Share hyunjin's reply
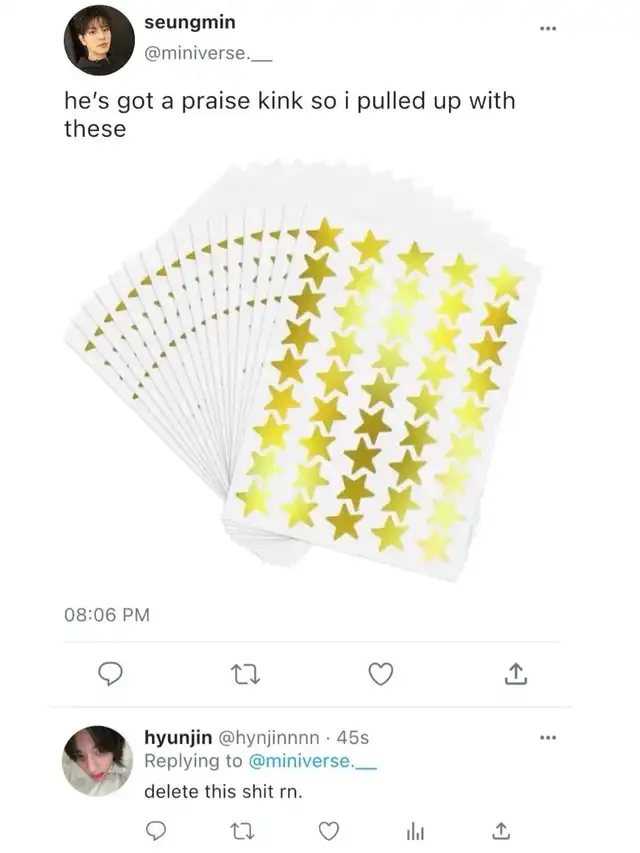 (x=503, y=830)
